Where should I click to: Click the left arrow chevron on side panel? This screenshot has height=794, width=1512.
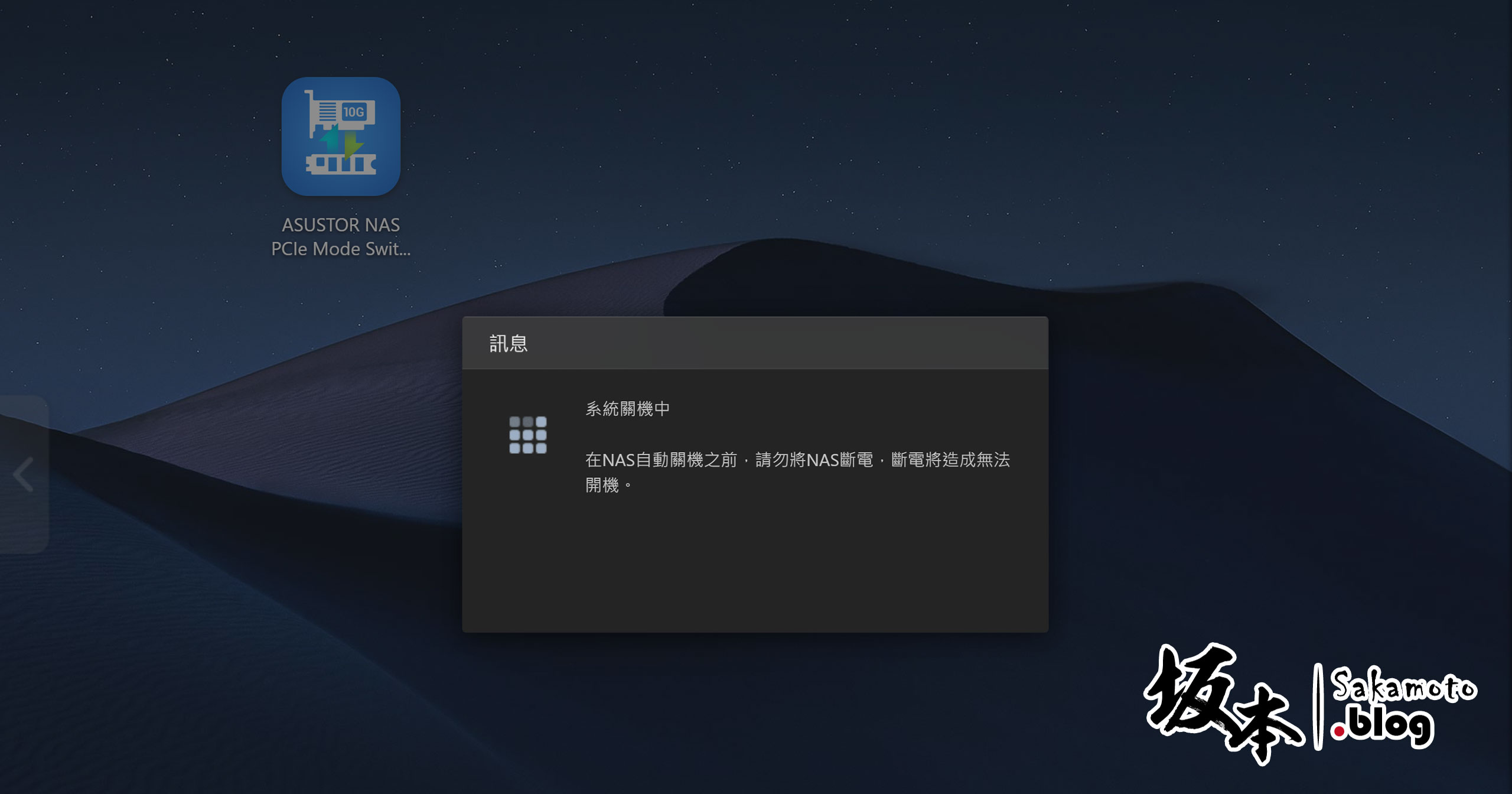point(24,474)
